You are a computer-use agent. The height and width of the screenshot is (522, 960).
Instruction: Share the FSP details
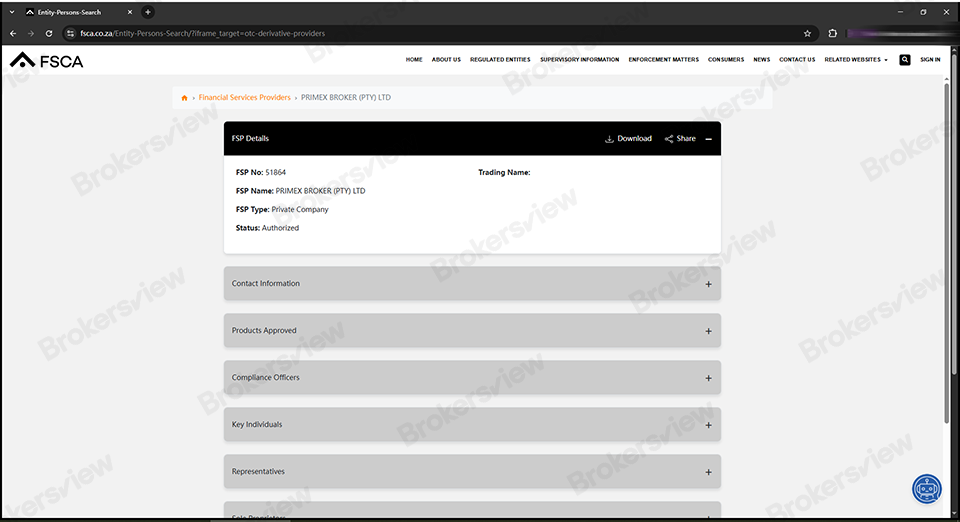680,138
